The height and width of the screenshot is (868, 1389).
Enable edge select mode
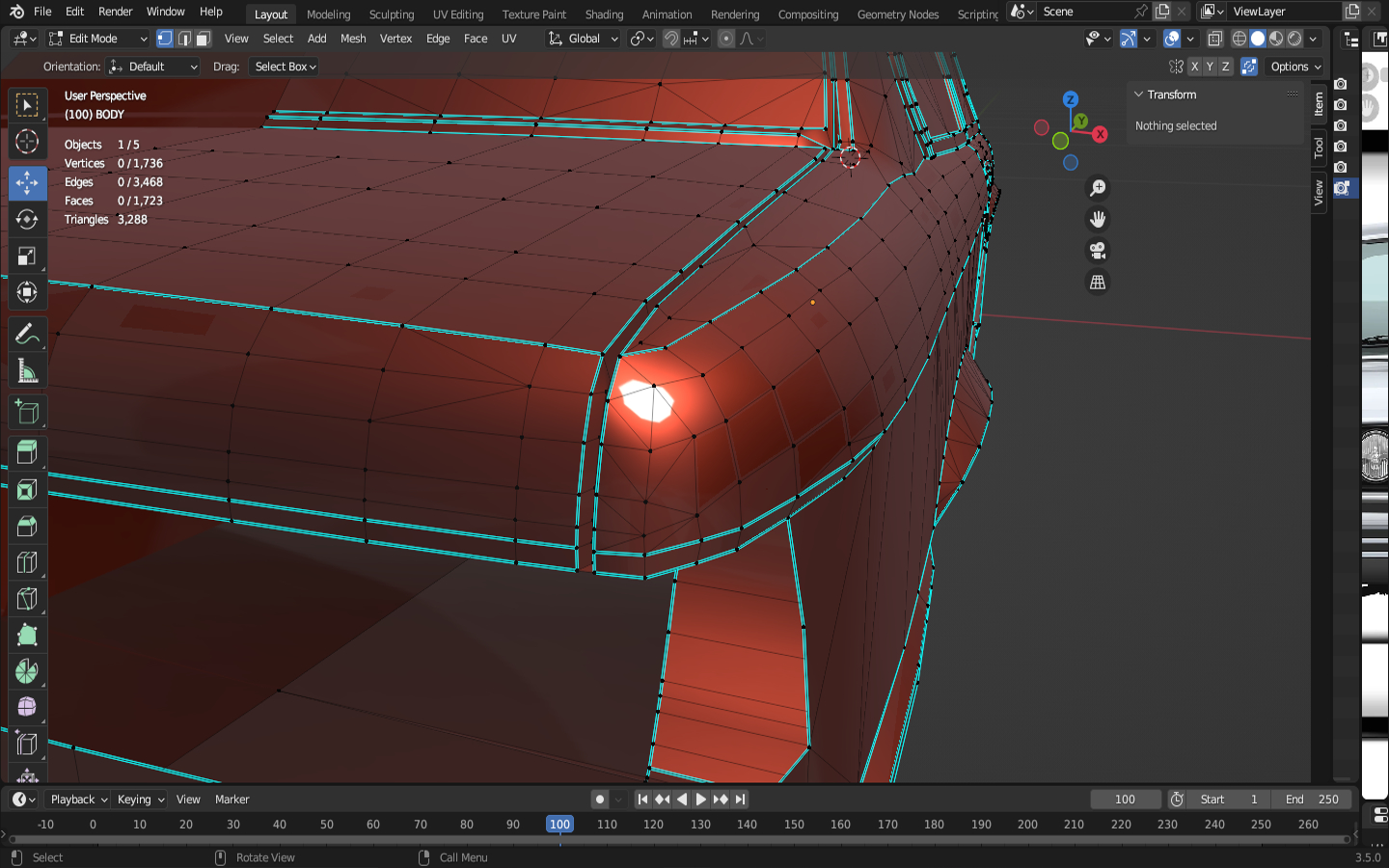coord(184,39)
